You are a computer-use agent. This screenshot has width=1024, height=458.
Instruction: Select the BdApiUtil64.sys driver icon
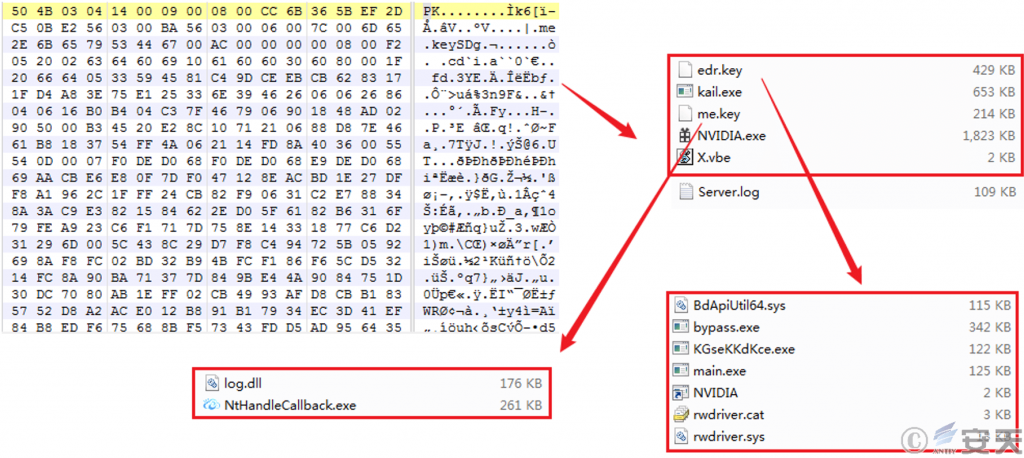(x=681, y=305)
